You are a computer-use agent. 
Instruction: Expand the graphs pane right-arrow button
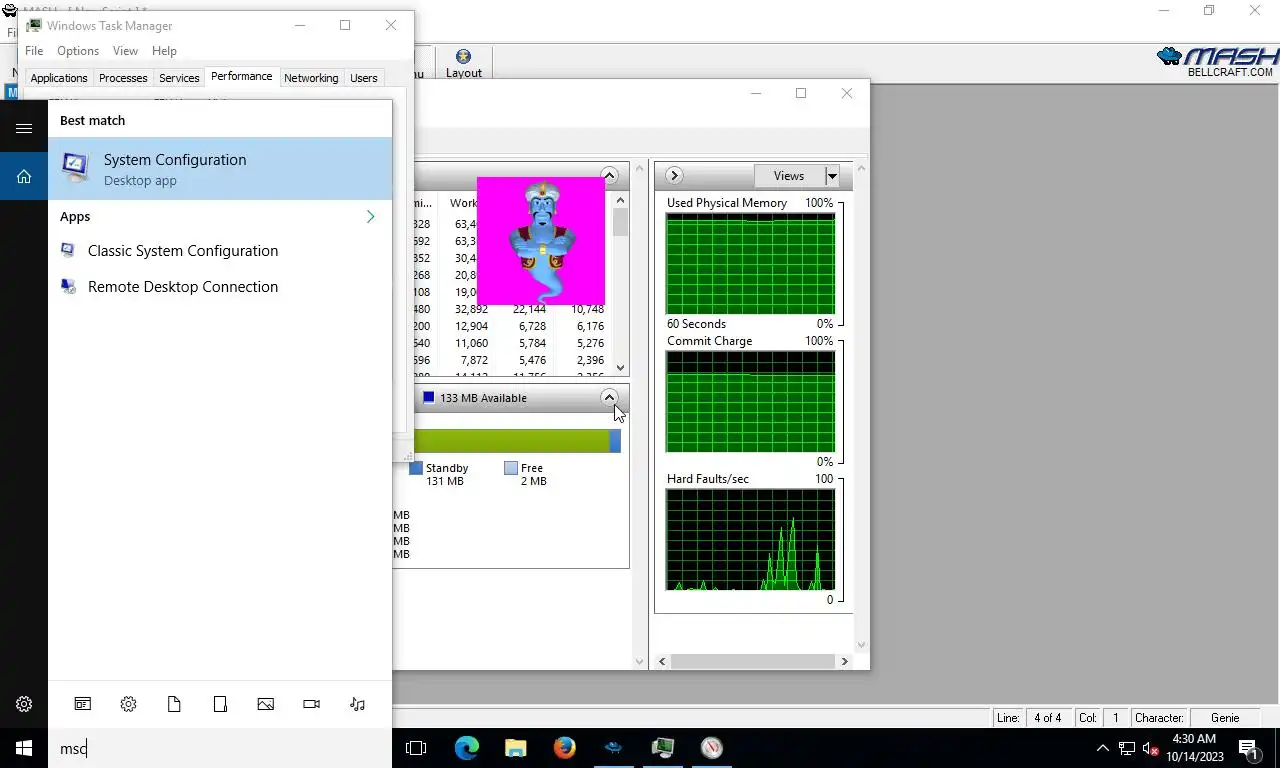point(674,176)
